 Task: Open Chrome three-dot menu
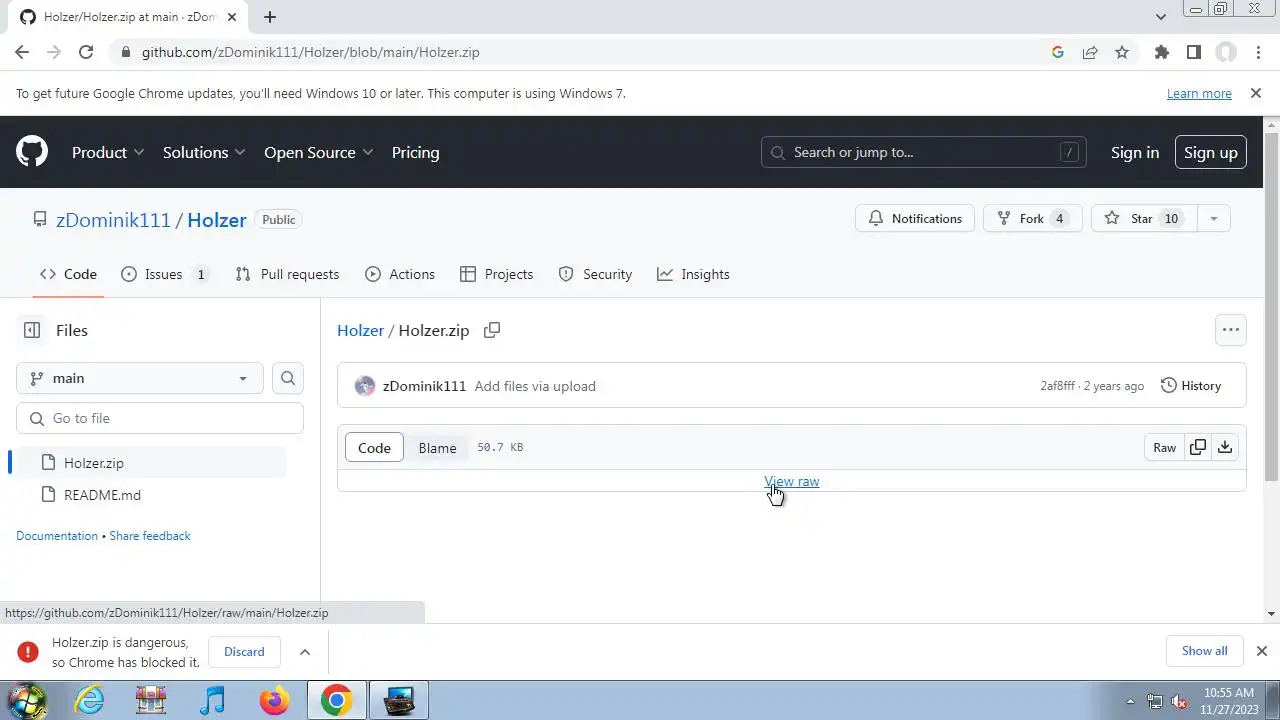click(x=1256, y=52)
